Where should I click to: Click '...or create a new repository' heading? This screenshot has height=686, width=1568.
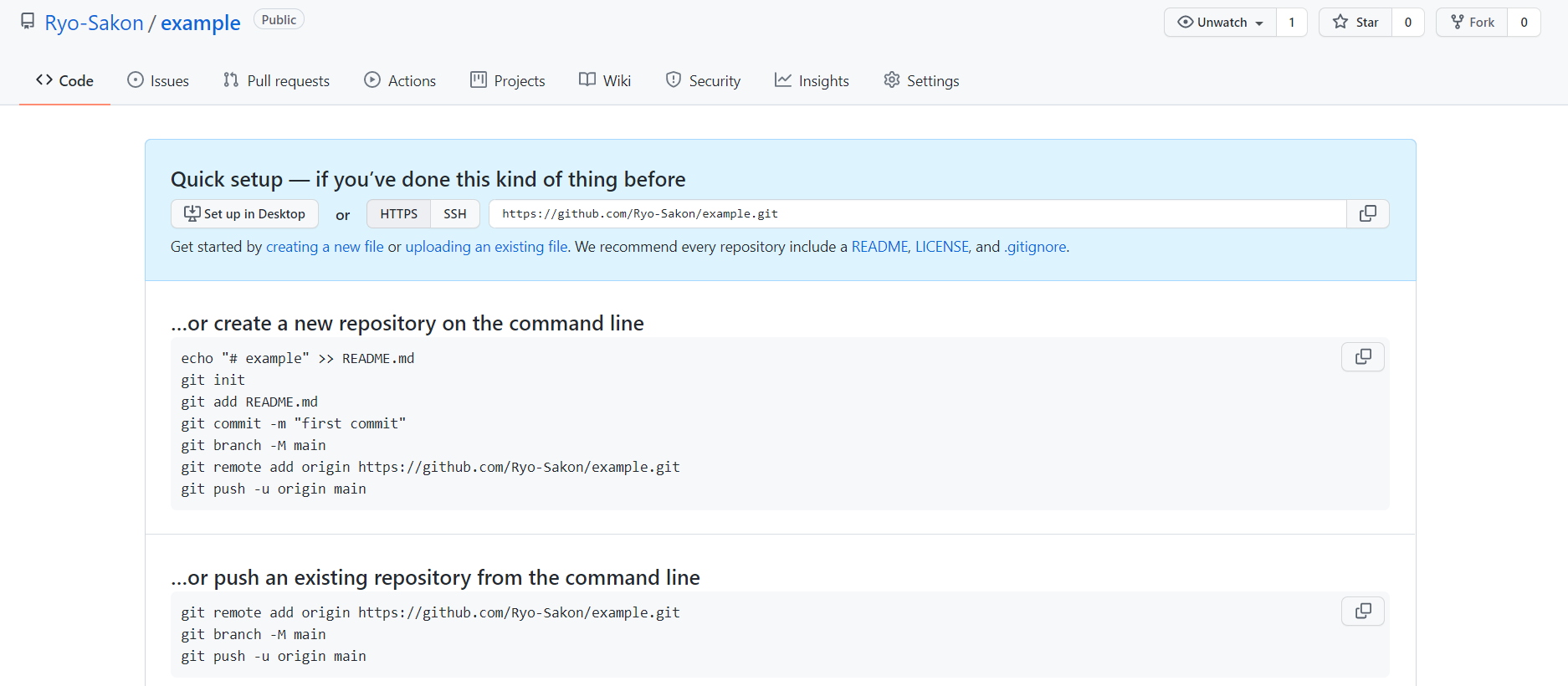pyautogui.click(x=407, y=323)
